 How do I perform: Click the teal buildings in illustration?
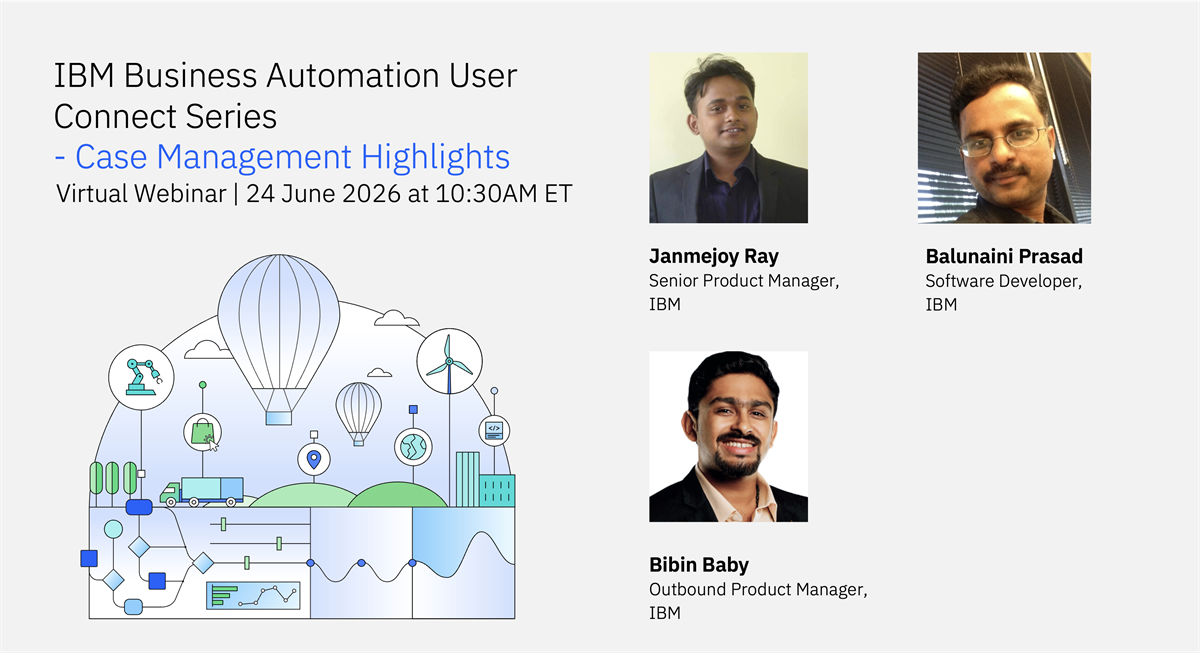pos(485,480)
